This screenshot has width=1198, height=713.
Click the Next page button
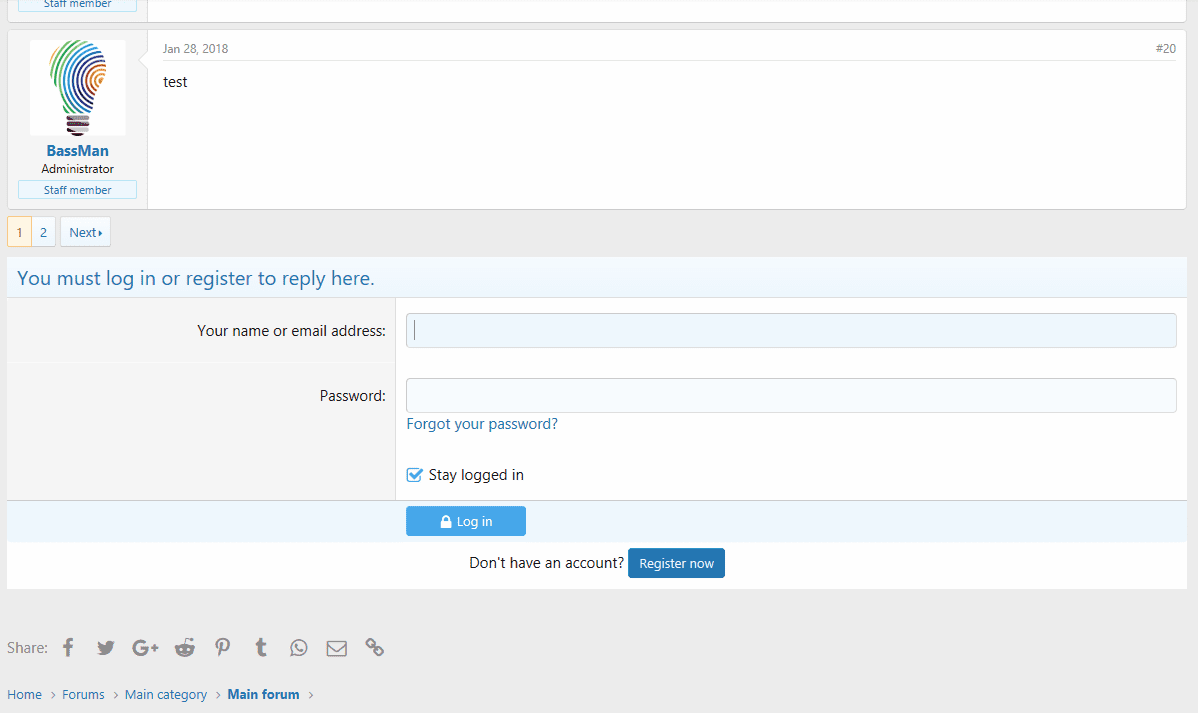click(85, 232)
